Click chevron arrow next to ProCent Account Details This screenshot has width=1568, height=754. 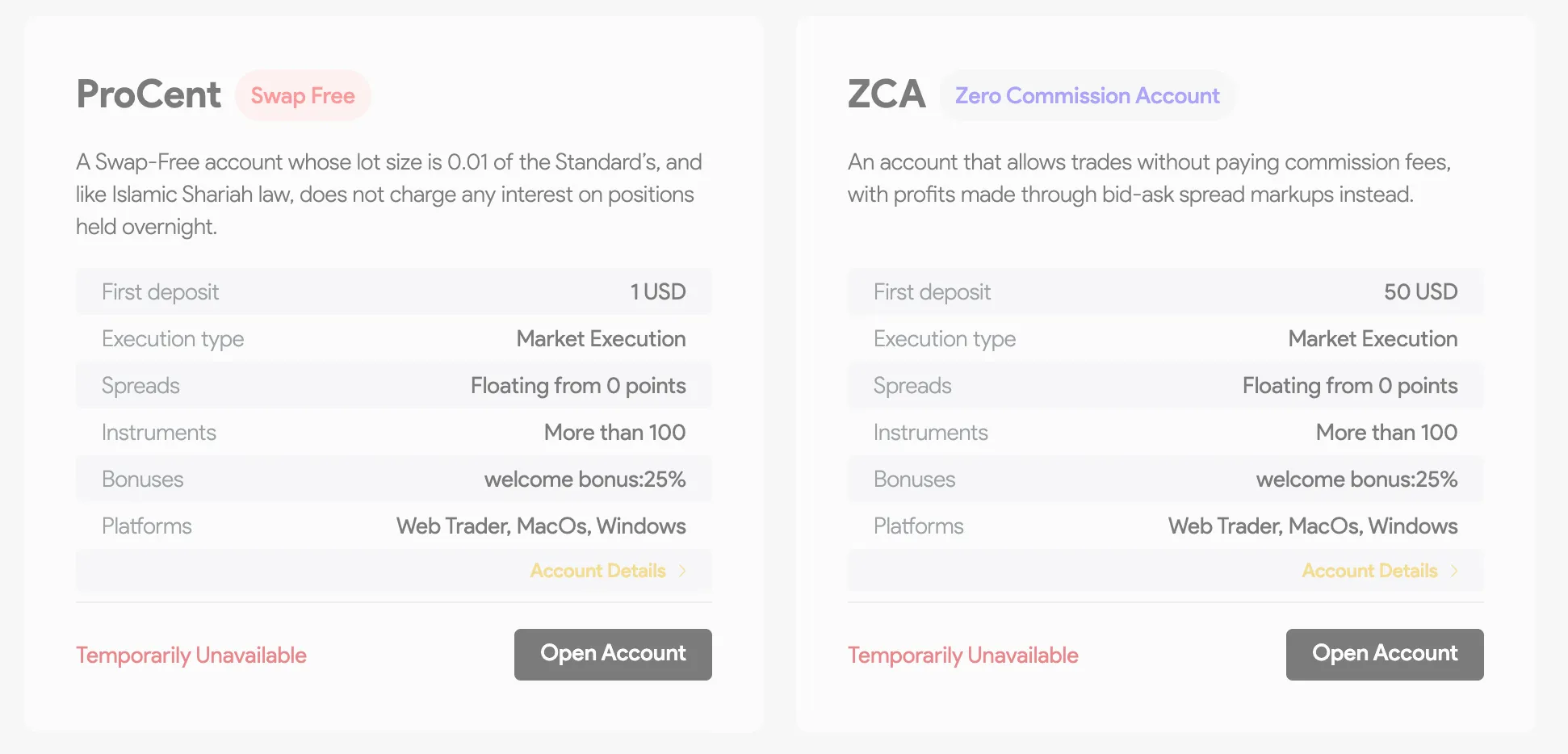[x=682, y=571]
